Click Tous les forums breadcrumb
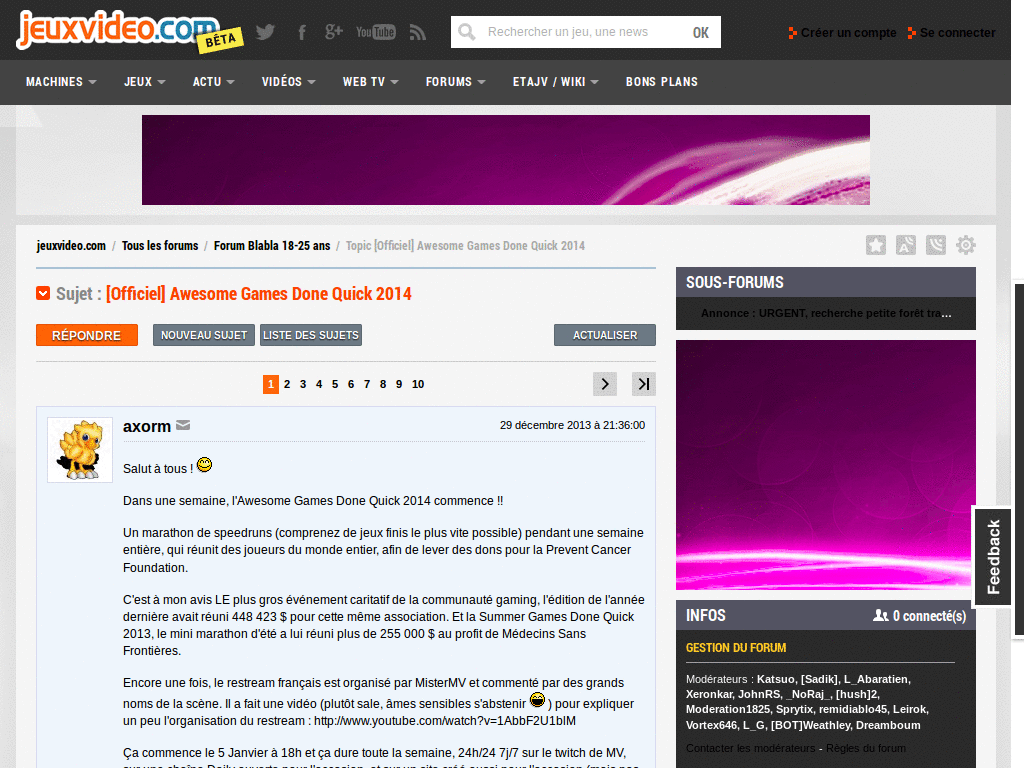 point(160,246)
